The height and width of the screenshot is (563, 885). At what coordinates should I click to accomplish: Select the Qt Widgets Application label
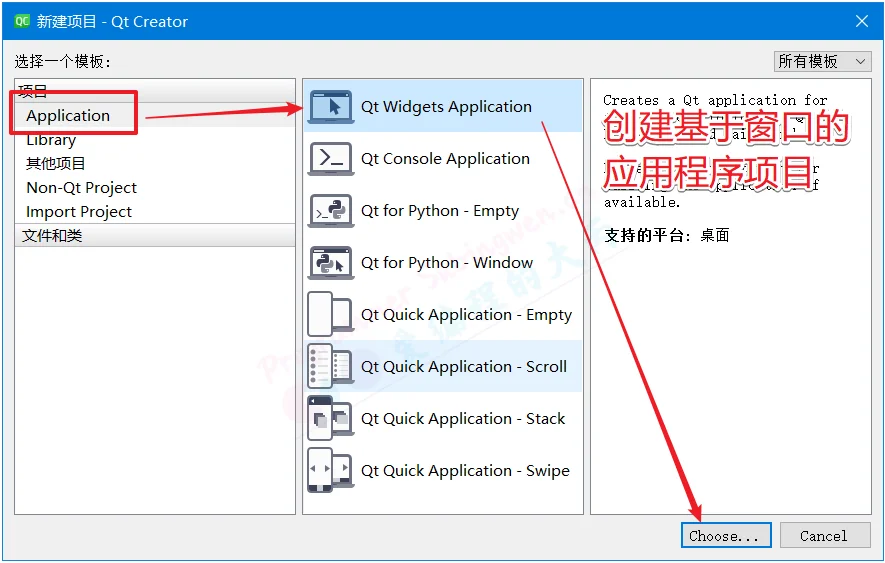[446, 107]
